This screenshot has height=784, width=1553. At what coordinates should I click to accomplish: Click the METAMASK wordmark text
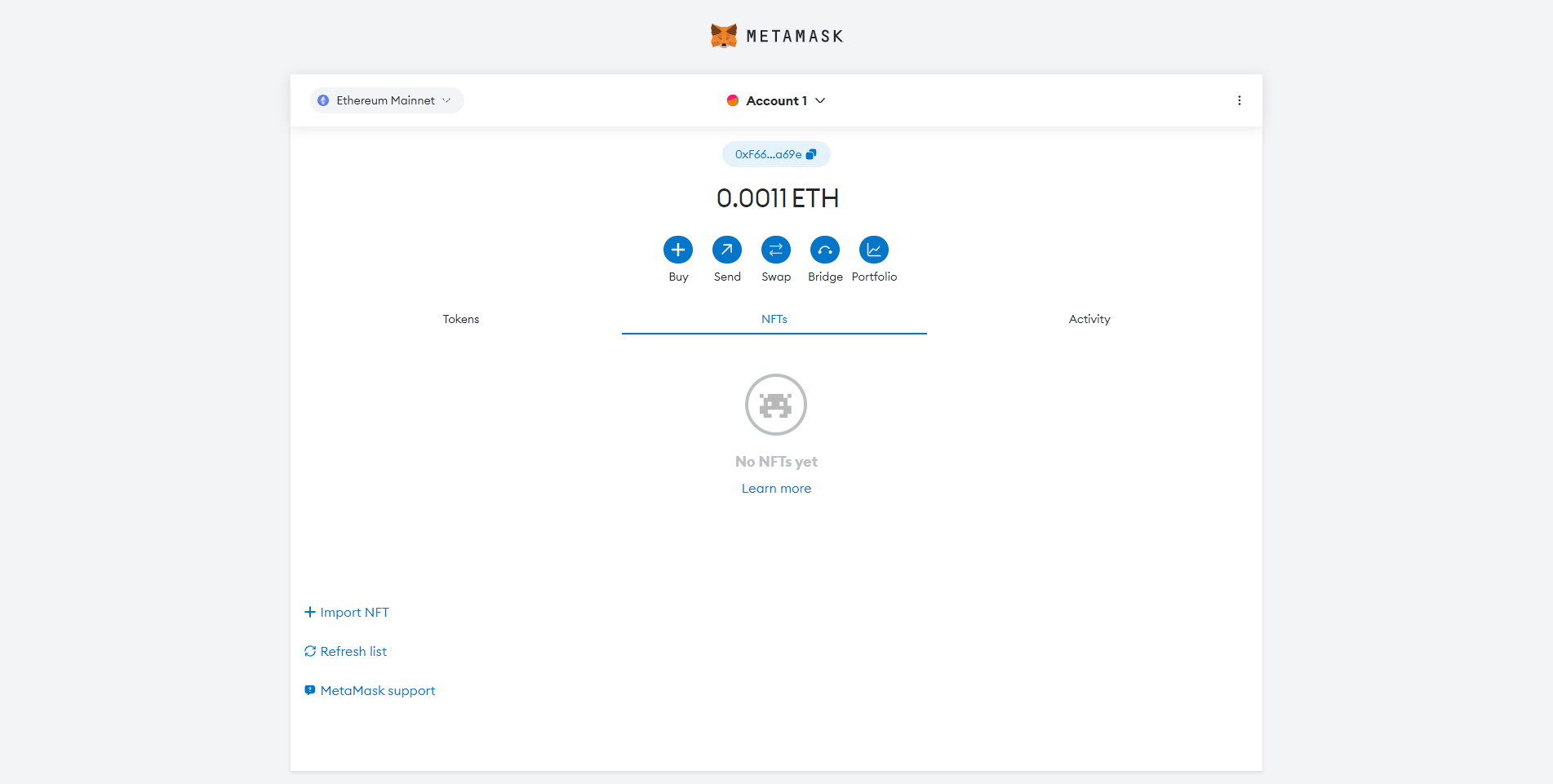795,36
